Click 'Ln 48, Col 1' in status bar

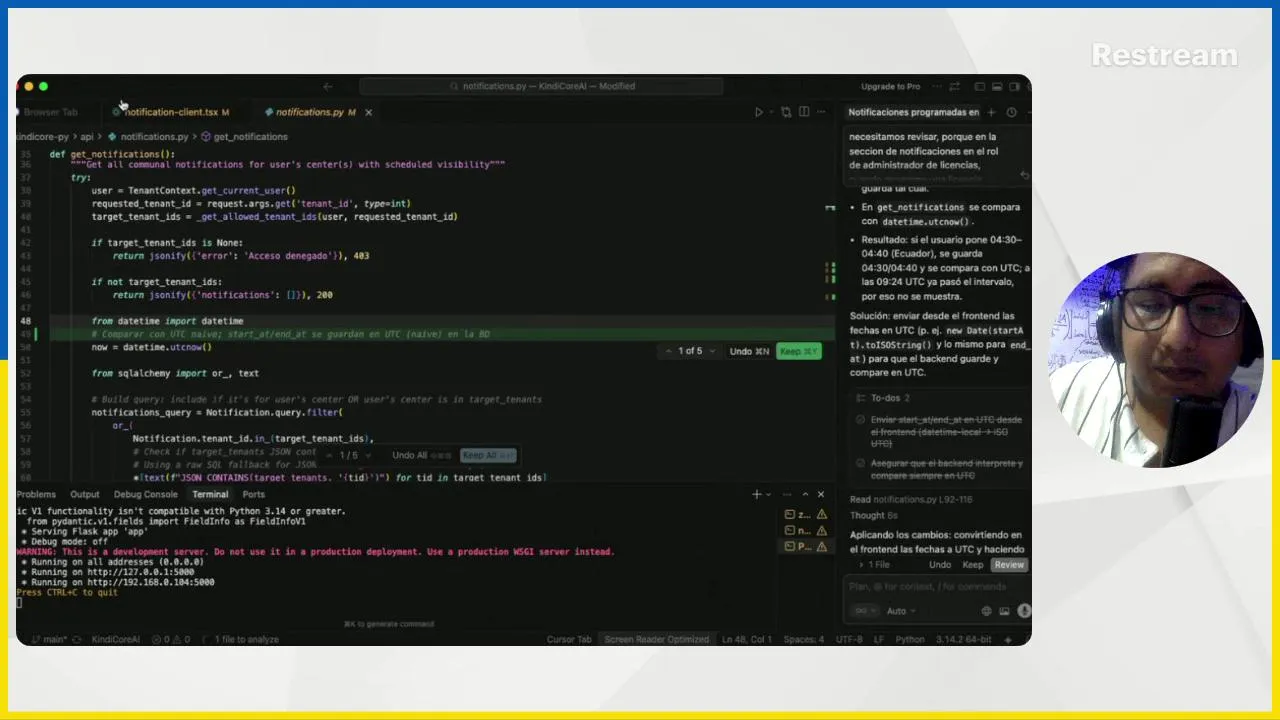point(748,639)
